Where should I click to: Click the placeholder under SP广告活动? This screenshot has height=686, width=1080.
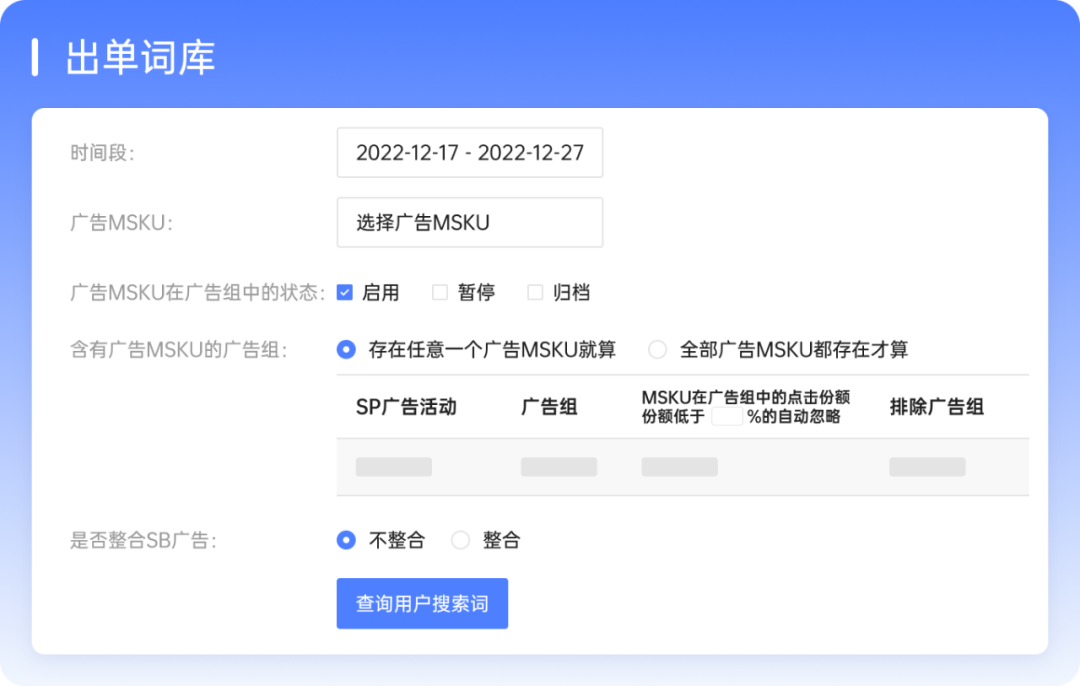(394, 466)
